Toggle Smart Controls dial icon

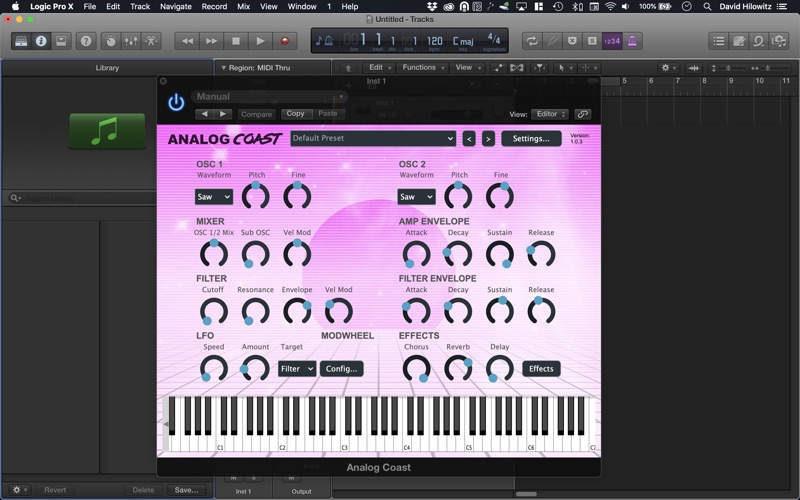[x=111, y=41]
